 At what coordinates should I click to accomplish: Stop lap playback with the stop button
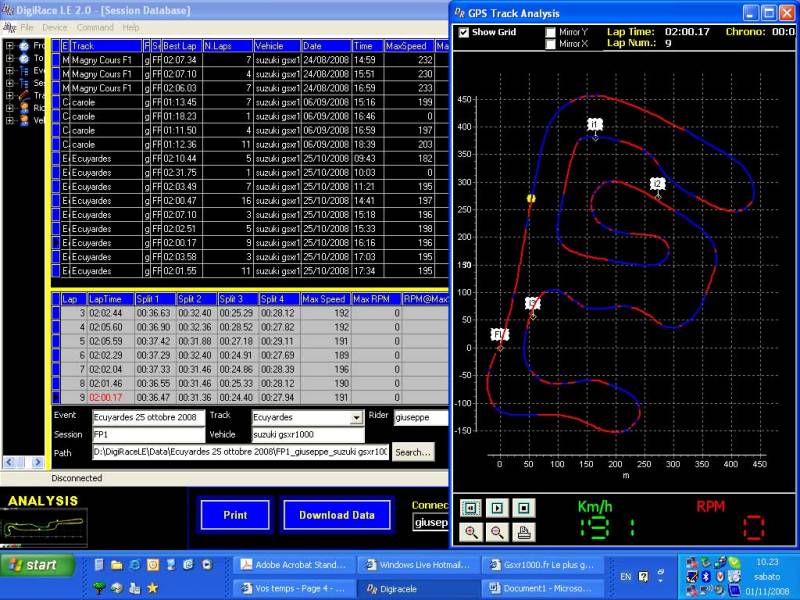tap(523, 508)
